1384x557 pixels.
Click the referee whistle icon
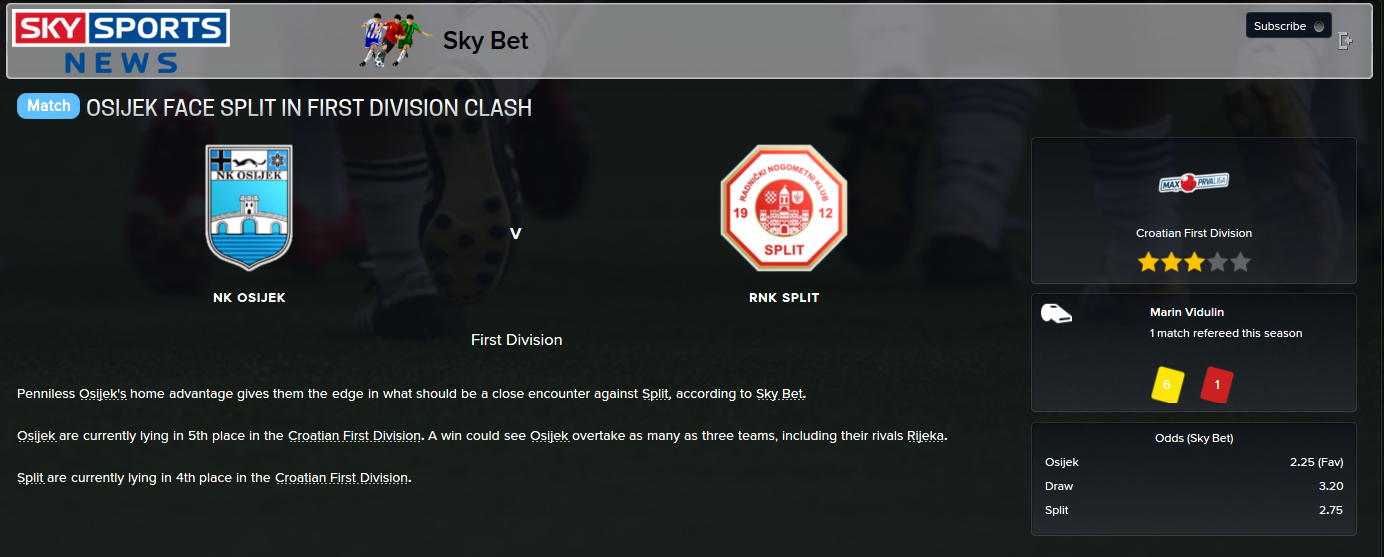(1056, 314)
